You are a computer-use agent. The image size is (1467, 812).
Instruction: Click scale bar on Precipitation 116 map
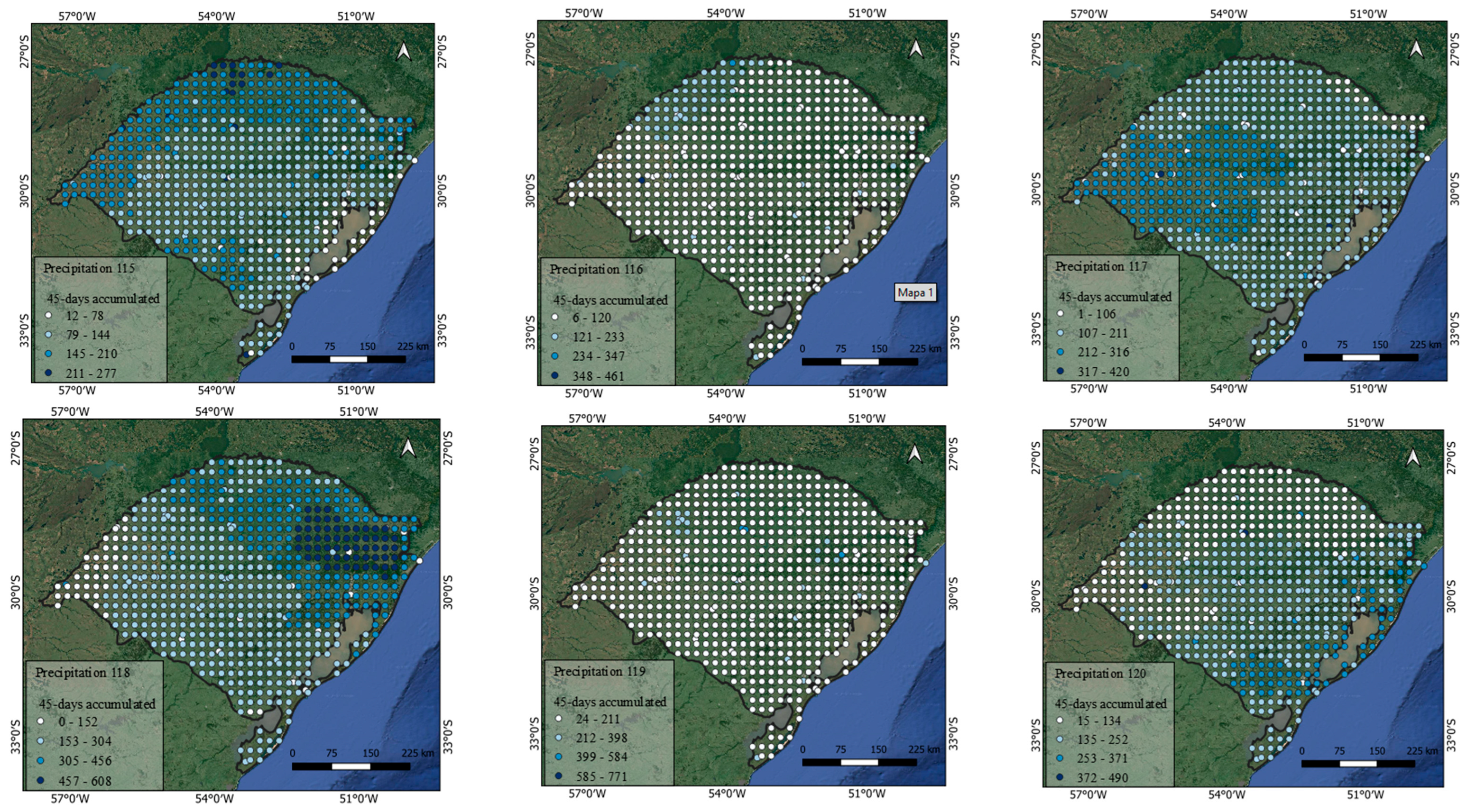tap(859, 361)
